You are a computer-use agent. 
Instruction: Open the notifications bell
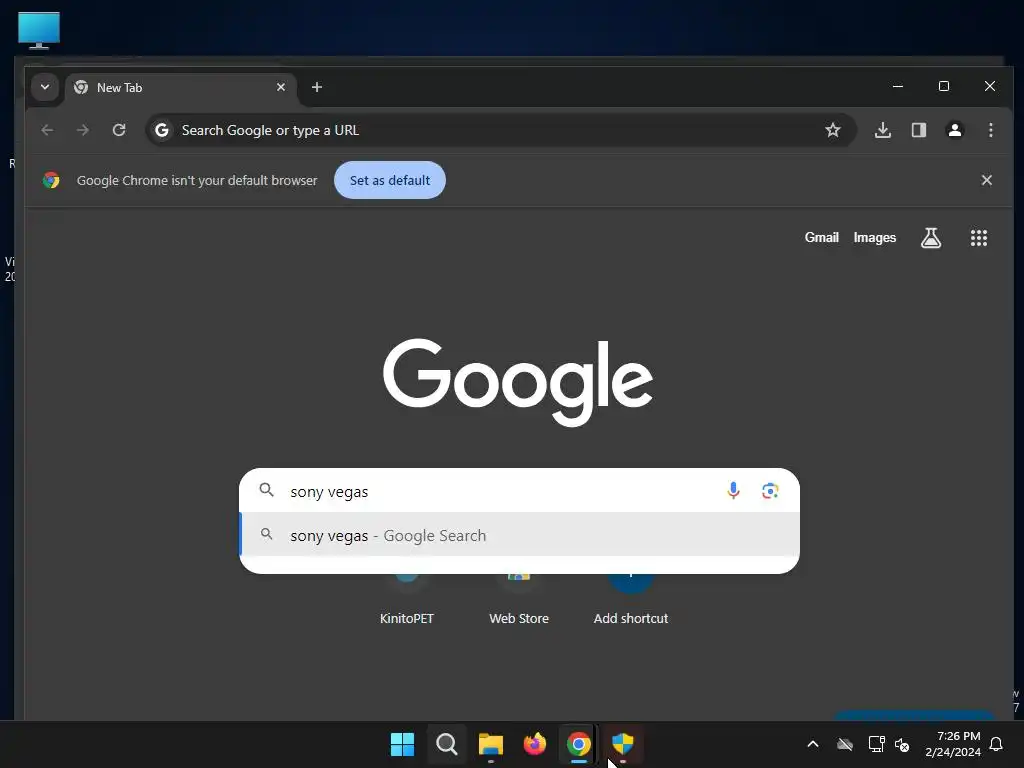coord(997,744)
